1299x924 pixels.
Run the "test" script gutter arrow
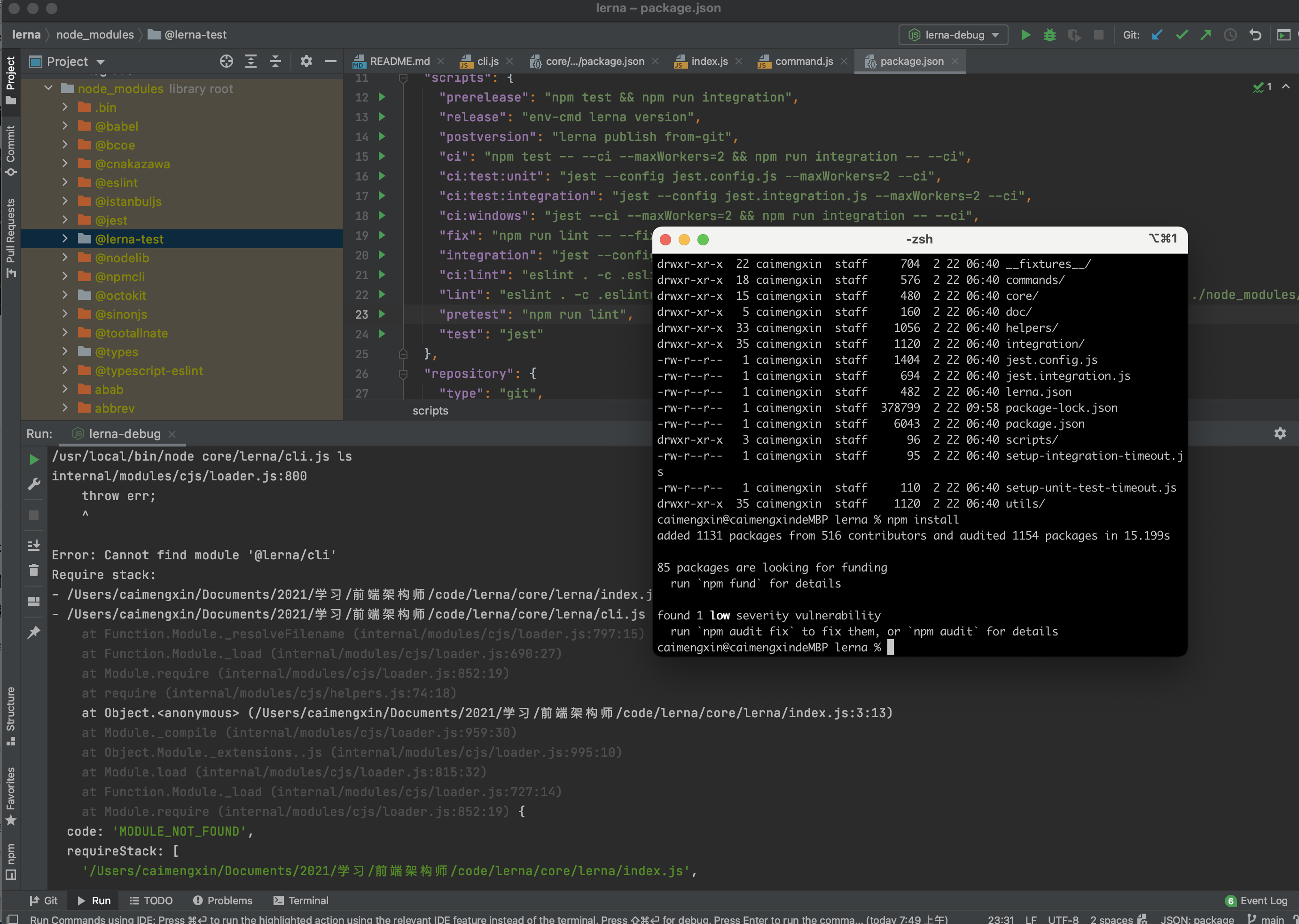point(383,334)
